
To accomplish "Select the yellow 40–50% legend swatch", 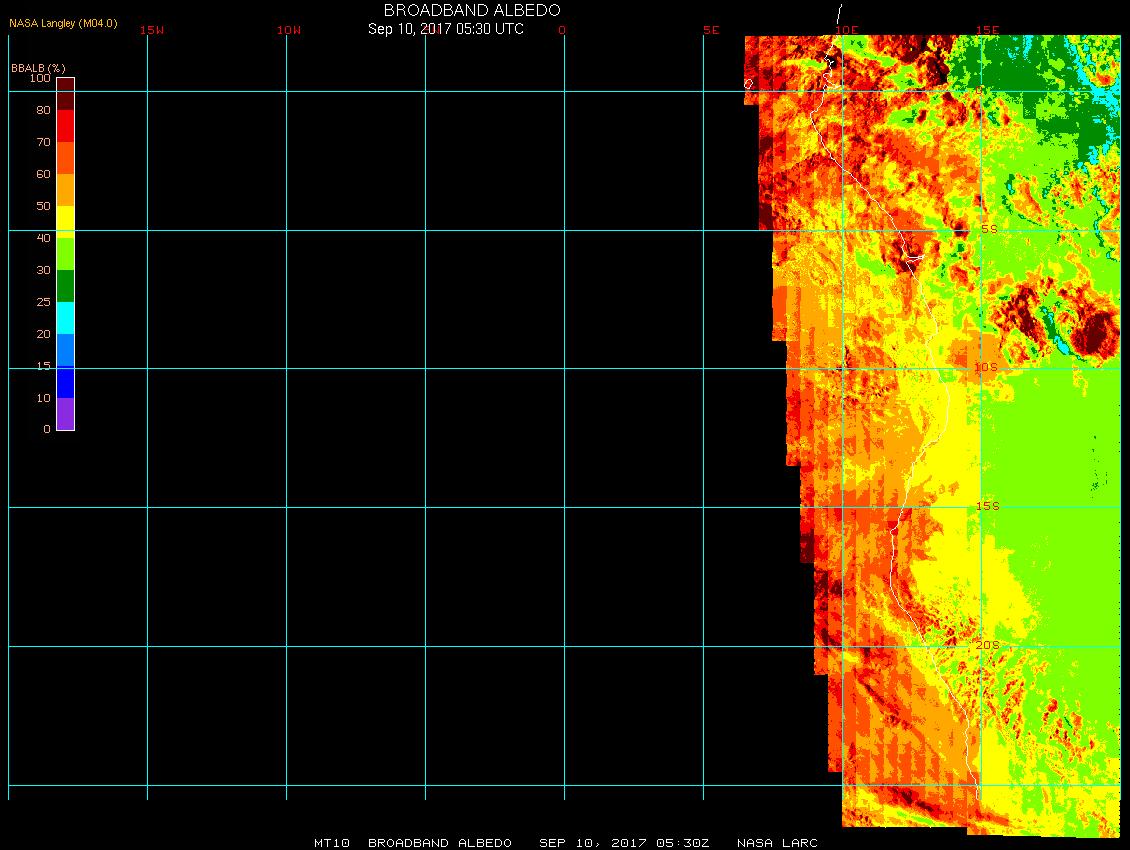I will (65, 220).
